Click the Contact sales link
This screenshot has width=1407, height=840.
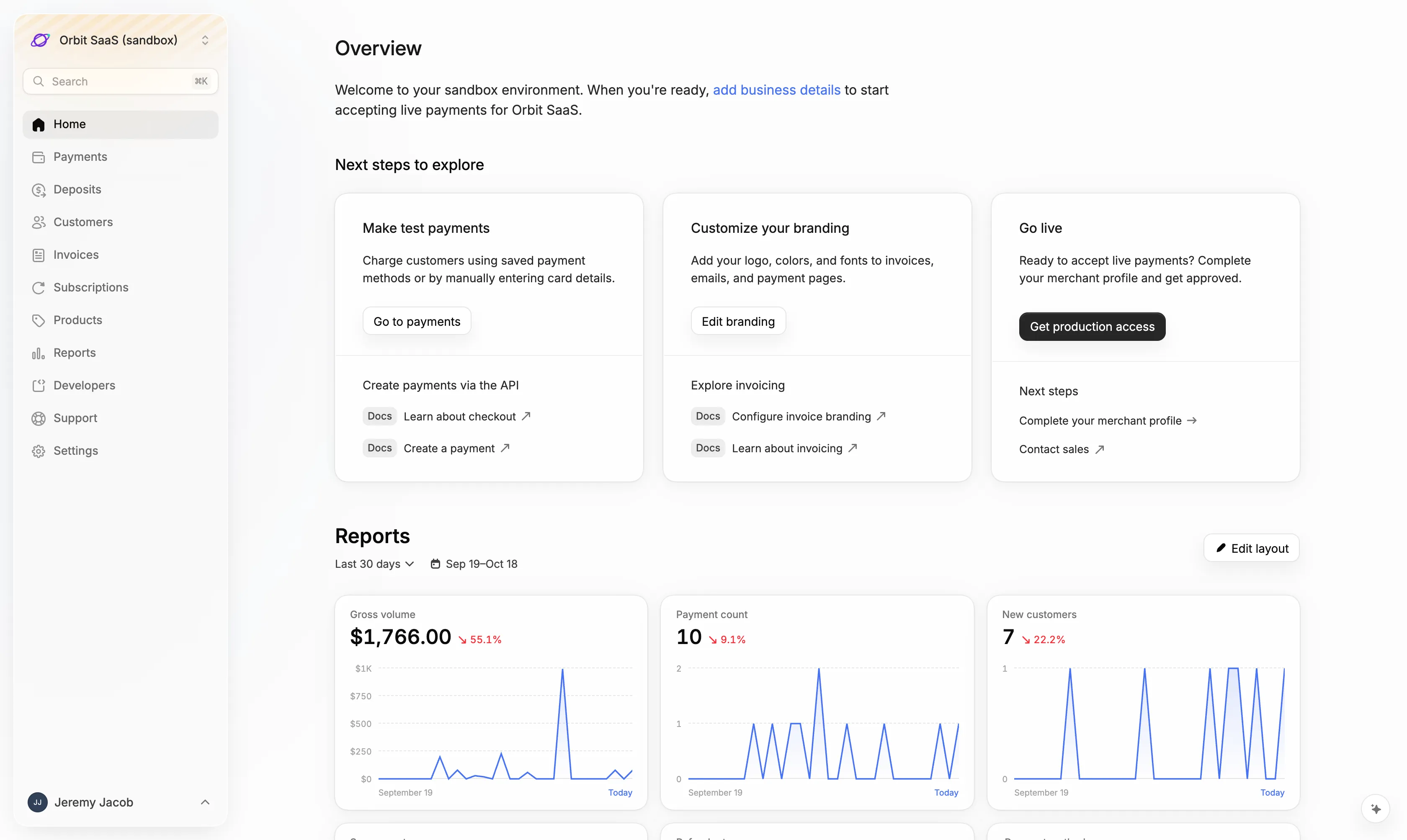tap(1061, 449)
